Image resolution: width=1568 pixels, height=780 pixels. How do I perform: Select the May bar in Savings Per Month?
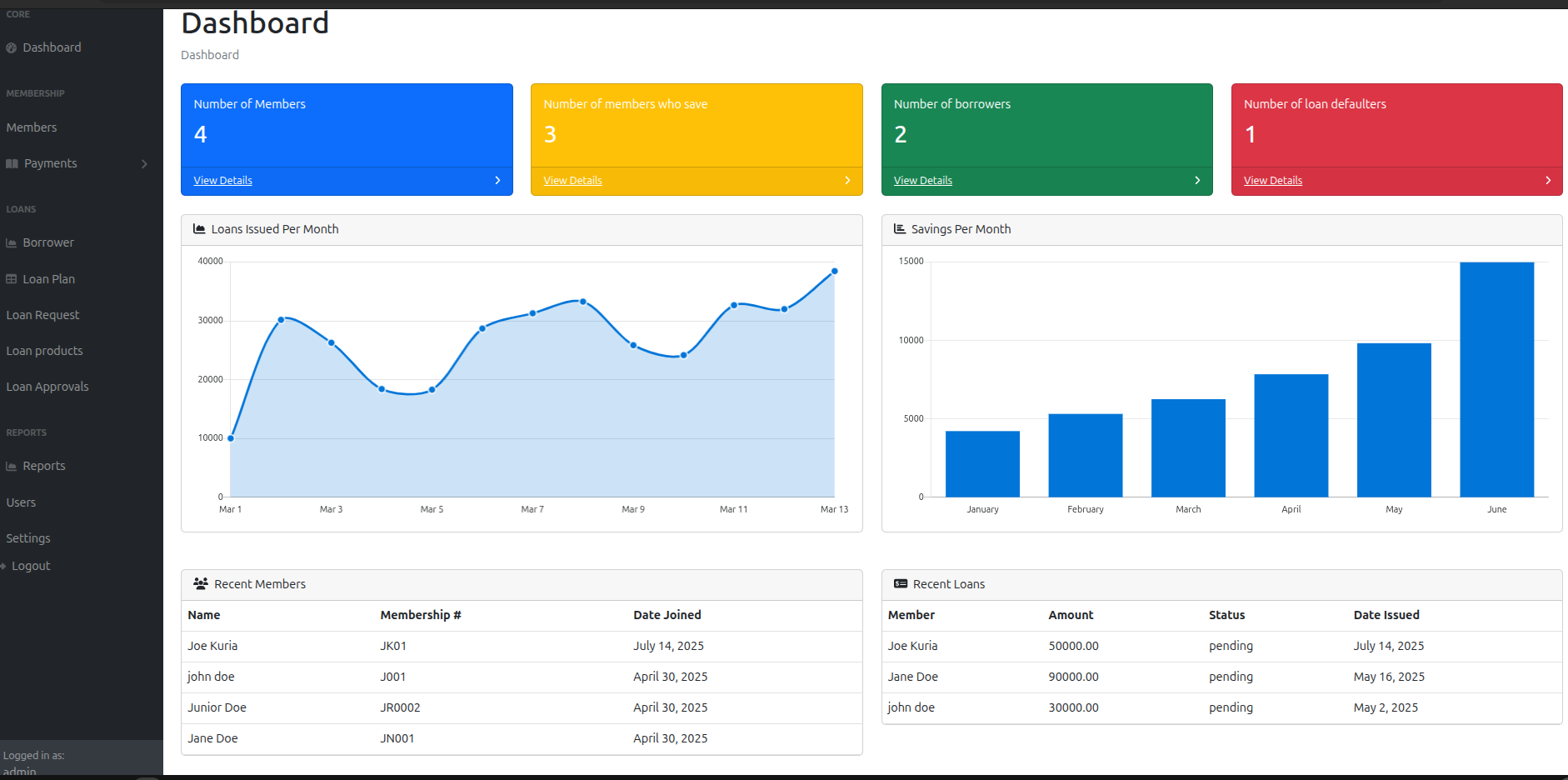coord(1394,419)
